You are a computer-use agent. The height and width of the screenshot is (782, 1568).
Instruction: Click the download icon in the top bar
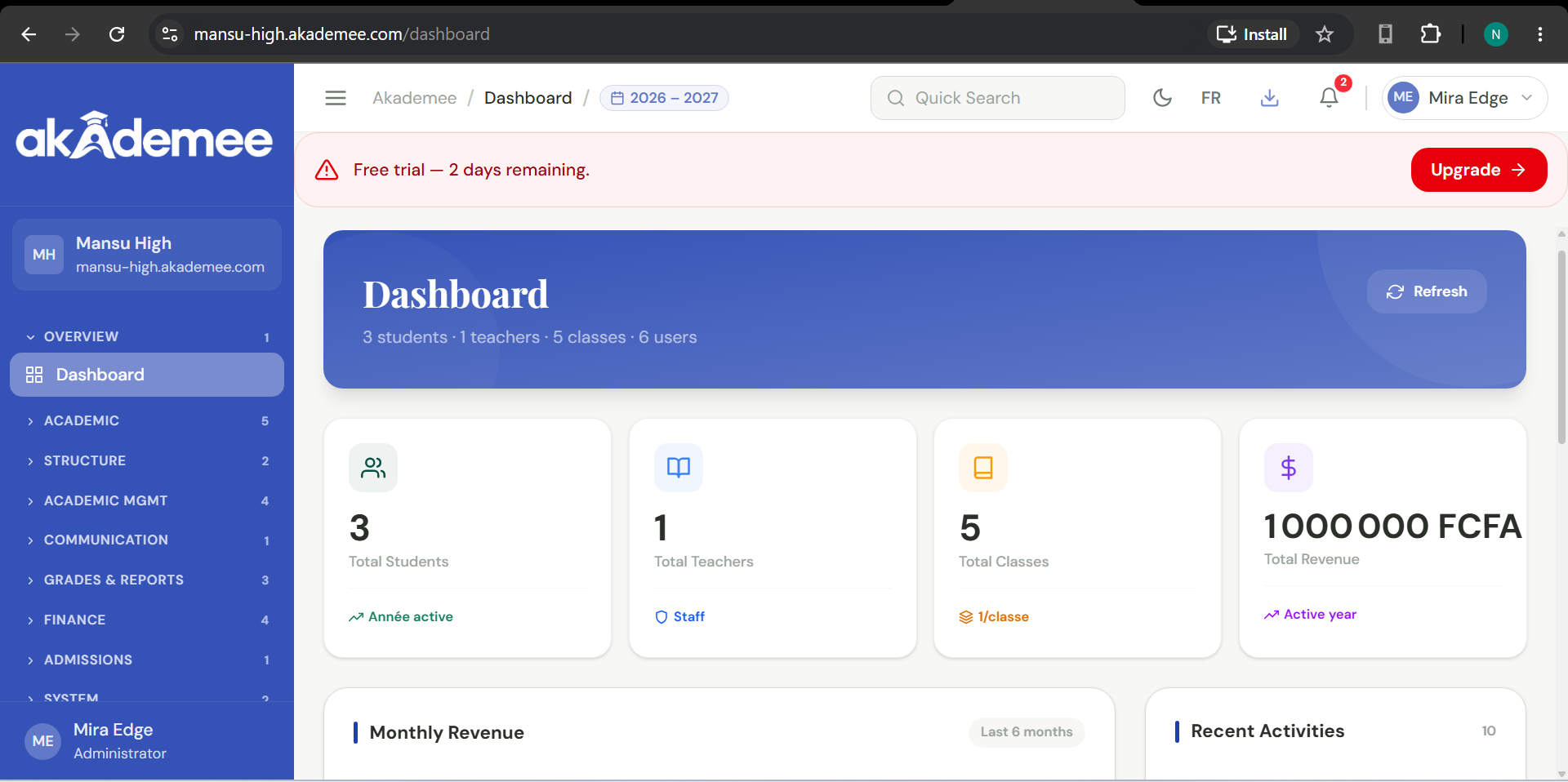(x=1270, y=98)
